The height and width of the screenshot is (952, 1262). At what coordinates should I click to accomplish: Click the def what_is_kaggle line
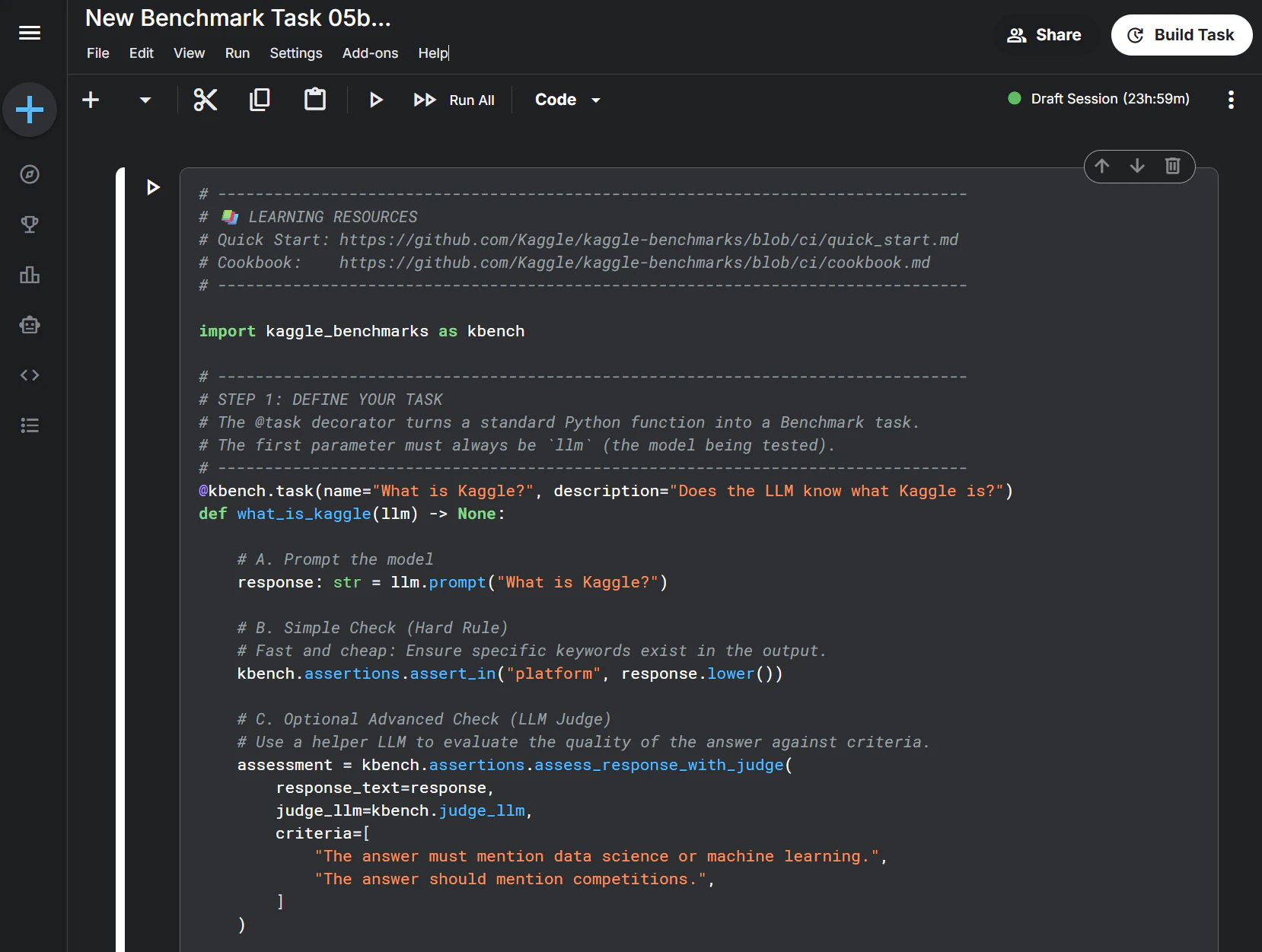pyautogui.click(x=352, y=514)
